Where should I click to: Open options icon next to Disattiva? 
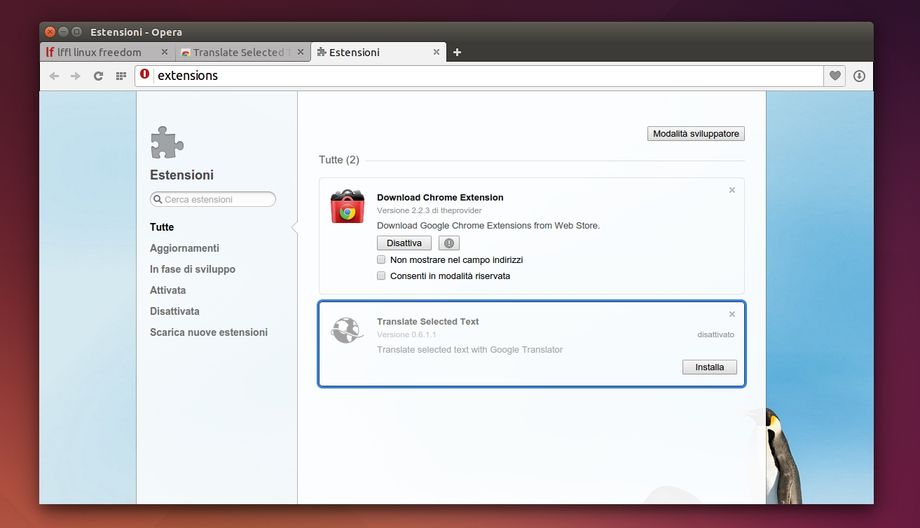tap(449, 243)
